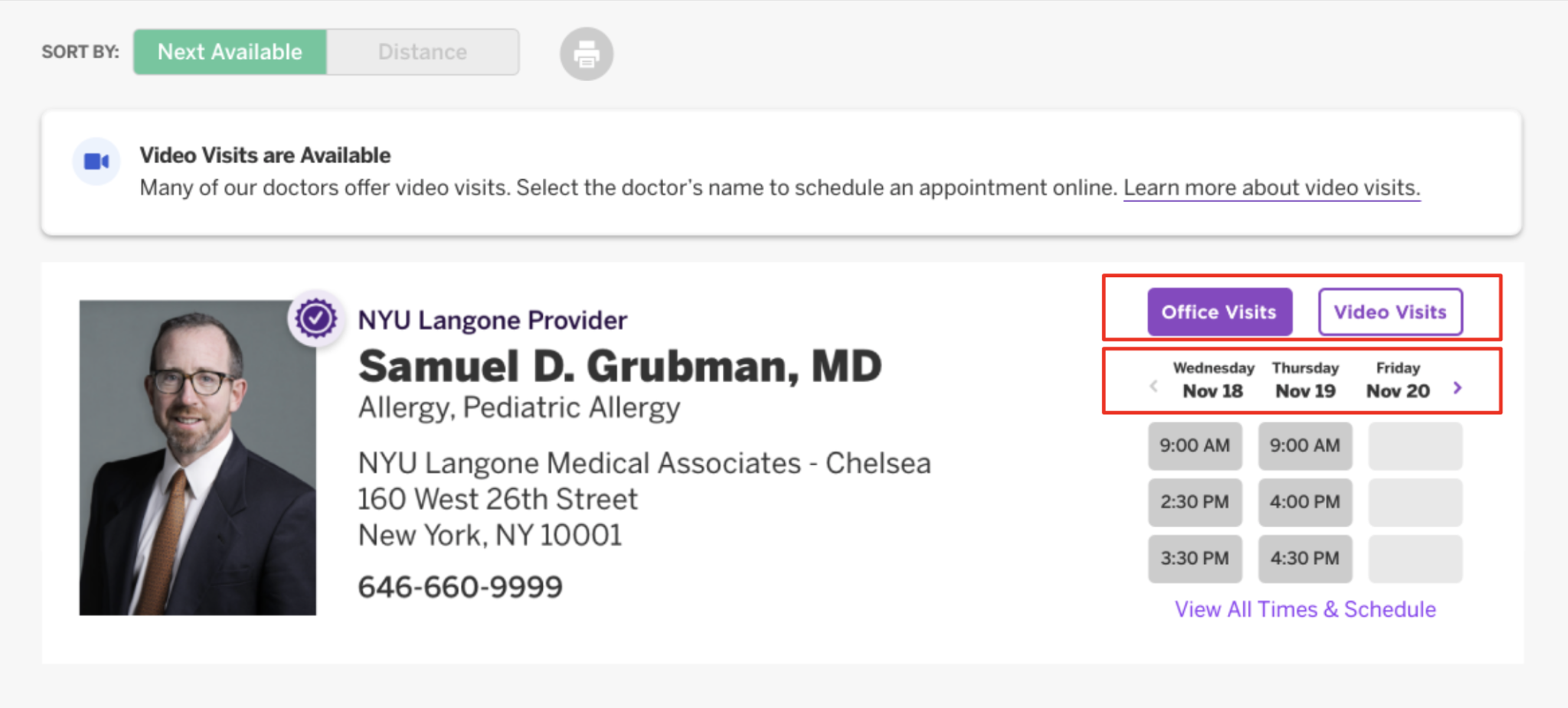The height and width of the screenshot is (708, 1568).
Task: Choose the 2:30 PM Wednesday time
Action: pos(1194,502)
